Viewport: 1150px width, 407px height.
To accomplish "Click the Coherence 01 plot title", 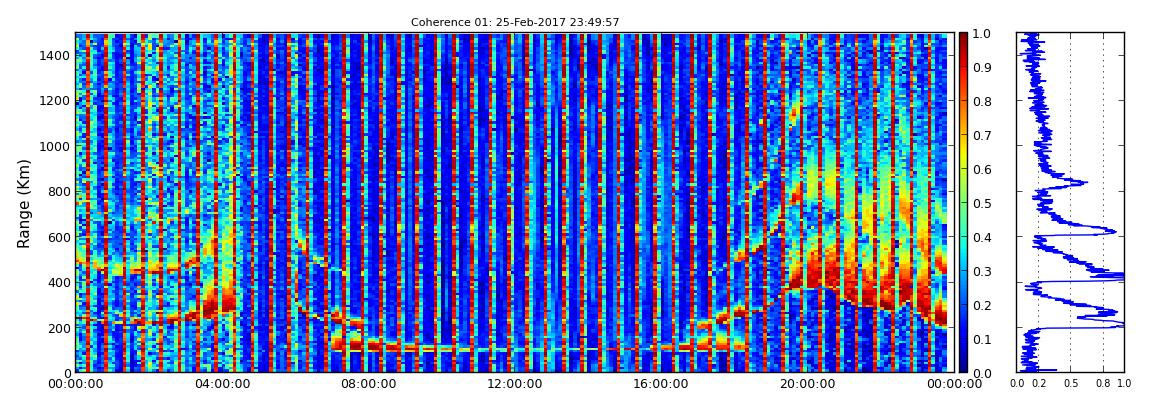I will tap(515, 23).
